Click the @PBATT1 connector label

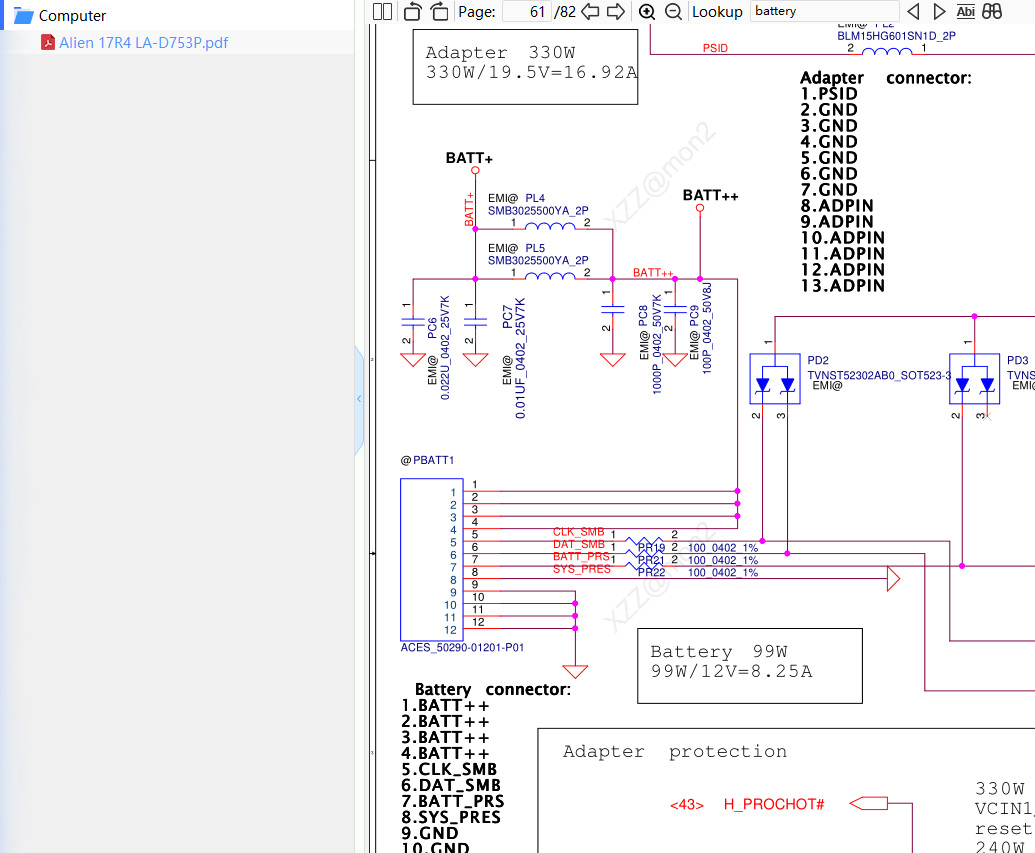click(x=427, y=460)
